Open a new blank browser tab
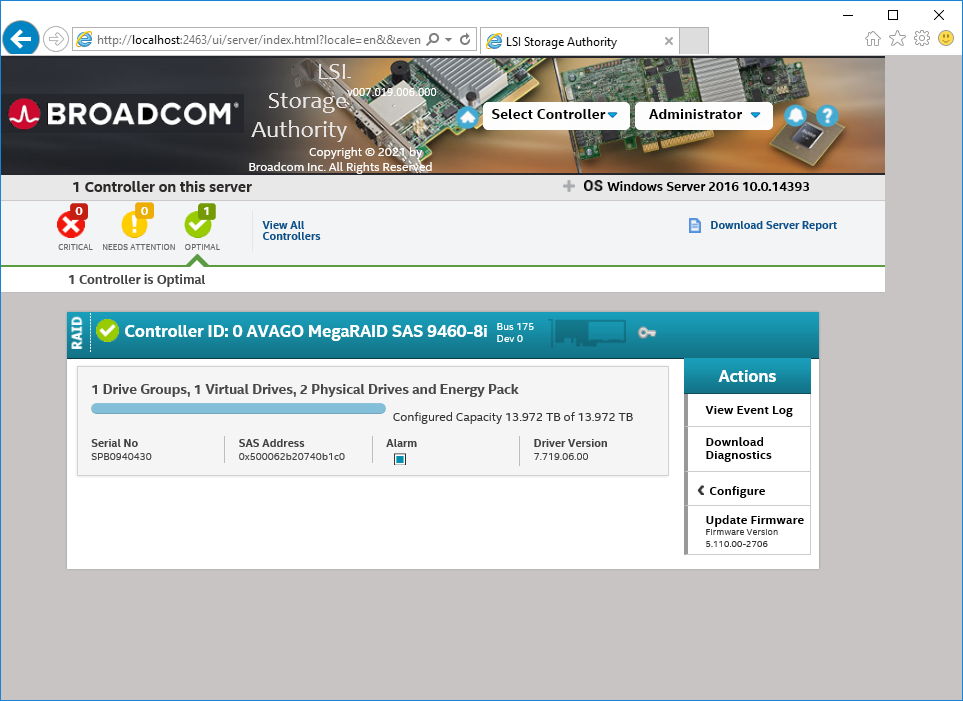Screen dimensions: 963x701 pyautogui.click(x=694, y=41)
